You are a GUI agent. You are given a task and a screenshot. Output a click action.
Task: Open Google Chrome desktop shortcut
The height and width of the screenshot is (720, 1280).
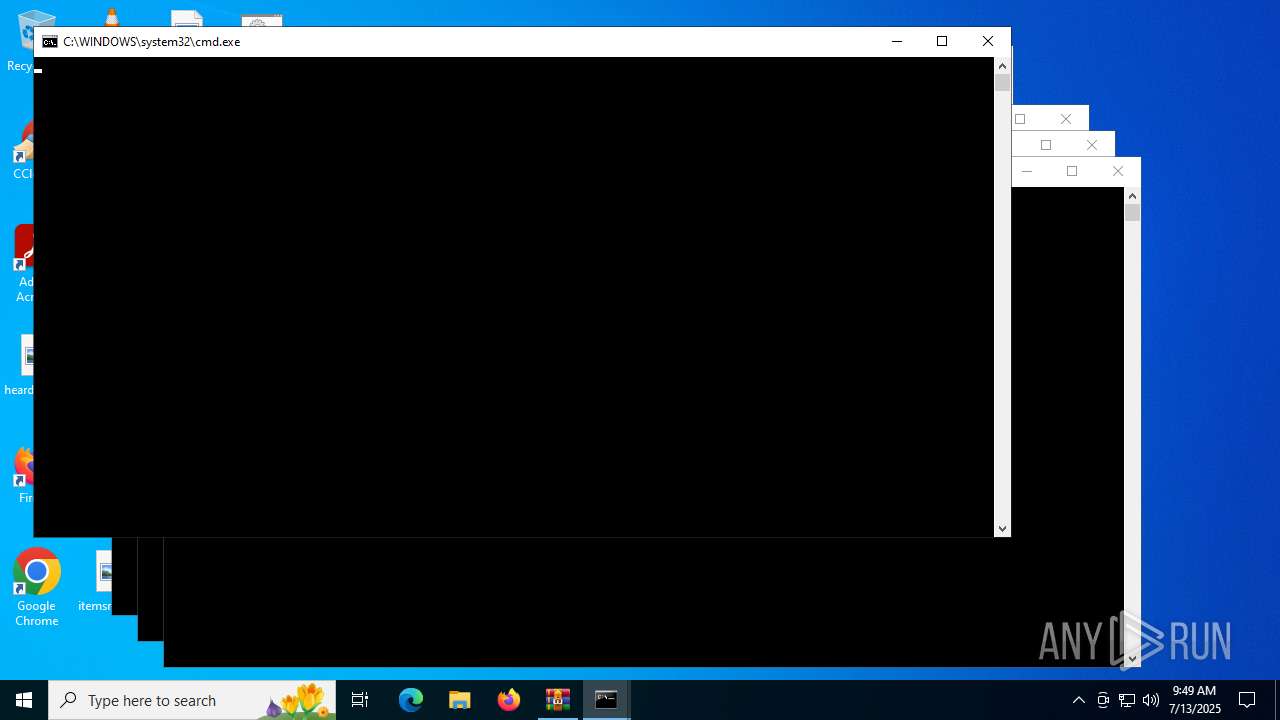[x=37, y=588]
